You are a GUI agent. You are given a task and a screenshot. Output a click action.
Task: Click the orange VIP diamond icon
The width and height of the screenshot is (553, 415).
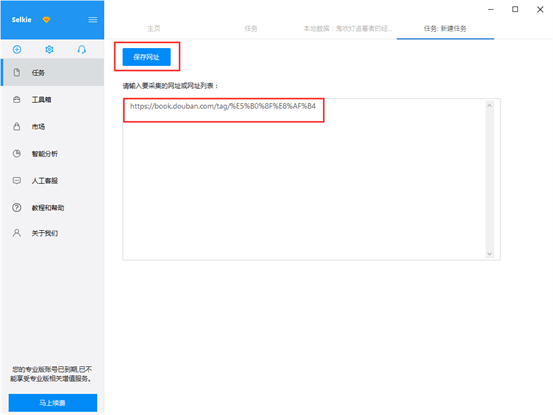pyautogui.click(x=46, y=20)
